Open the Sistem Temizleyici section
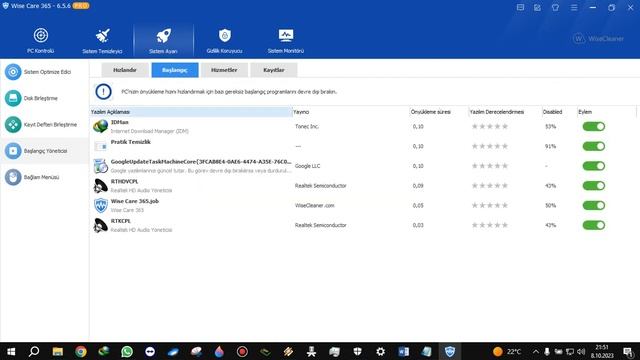The image size is (640, 360). 102,40
